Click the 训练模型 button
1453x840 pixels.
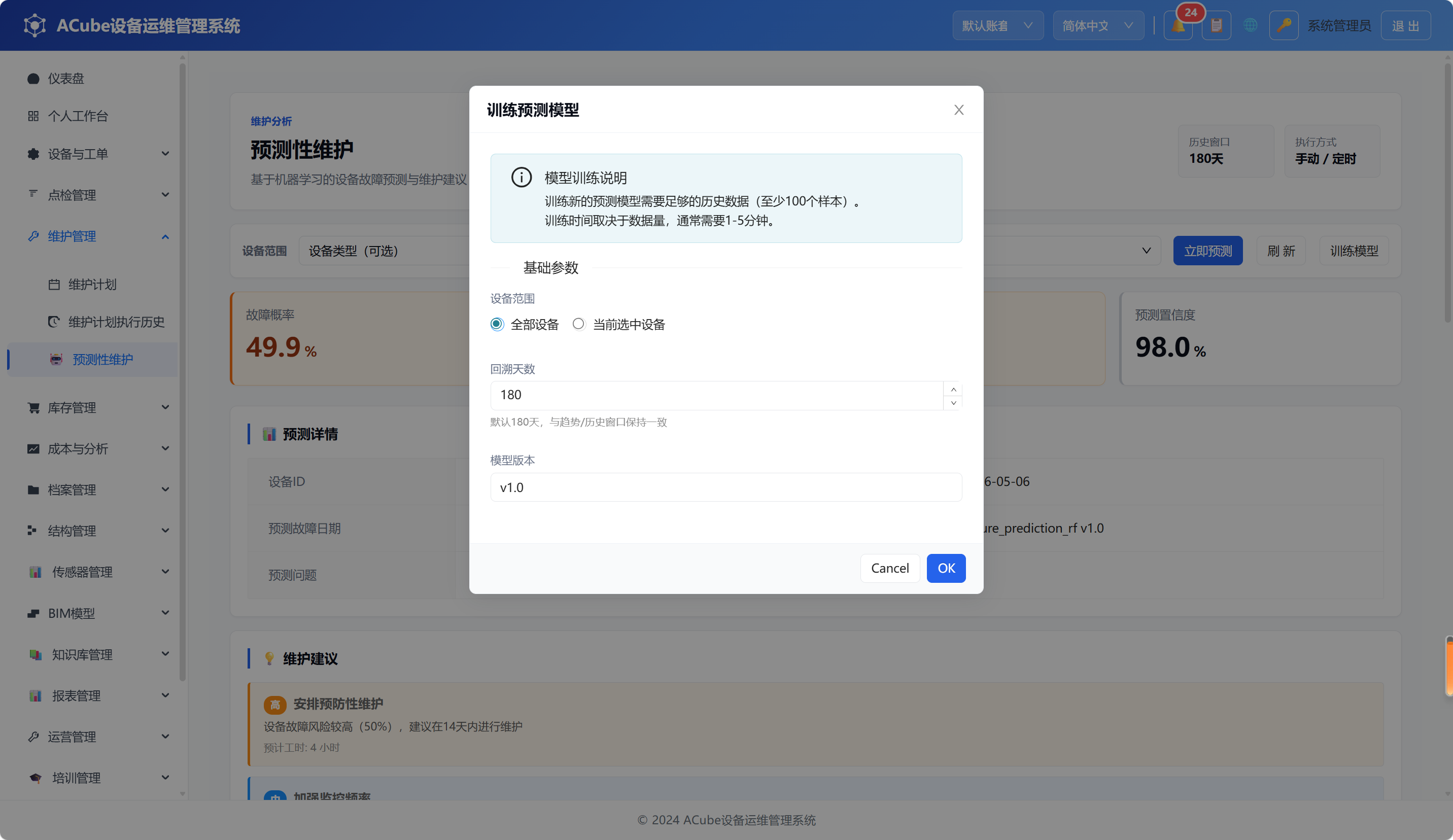(1354, 251)
